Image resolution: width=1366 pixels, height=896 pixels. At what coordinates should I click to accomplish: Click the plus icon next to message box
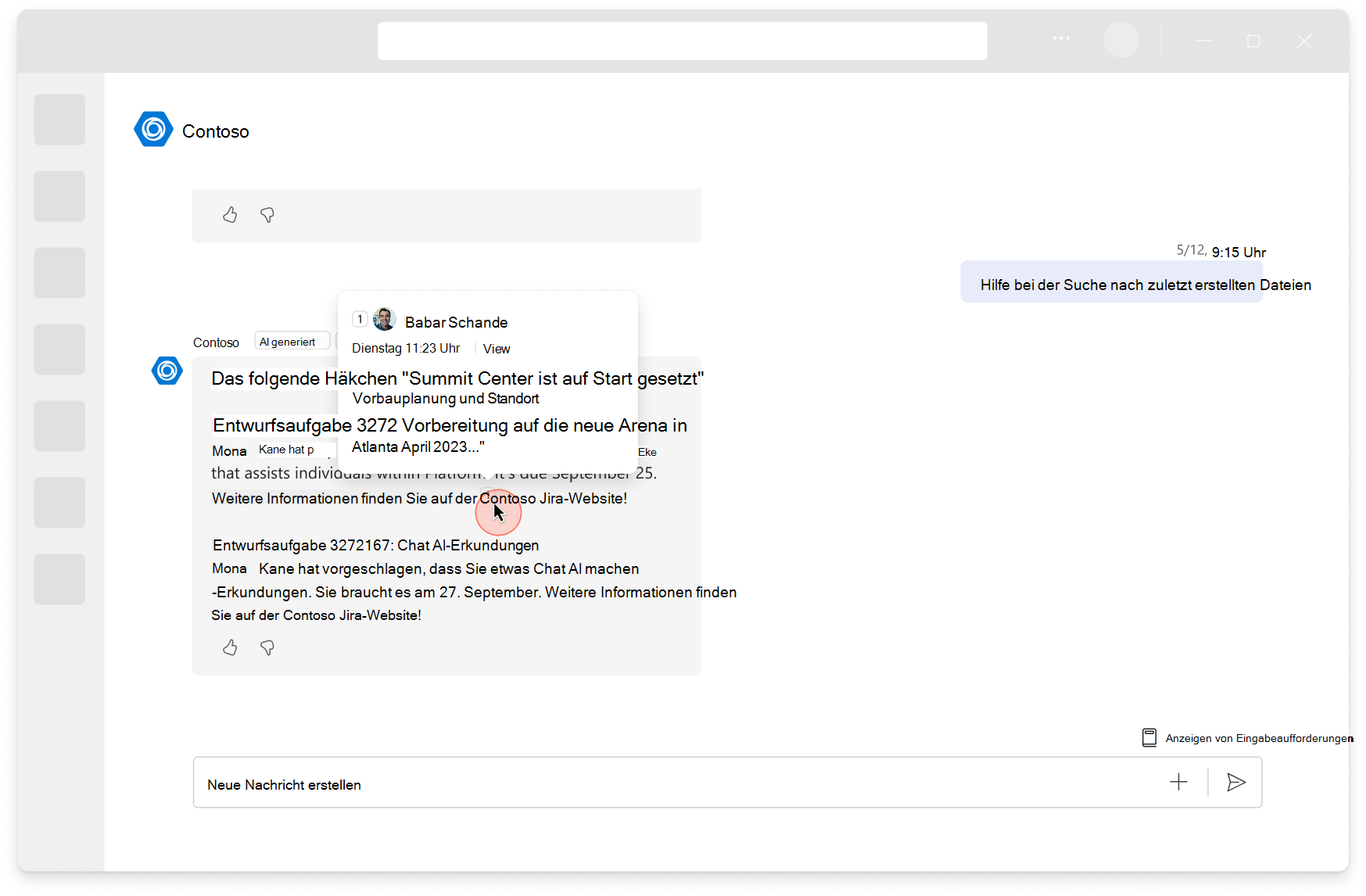click(x=1178, y=783)
